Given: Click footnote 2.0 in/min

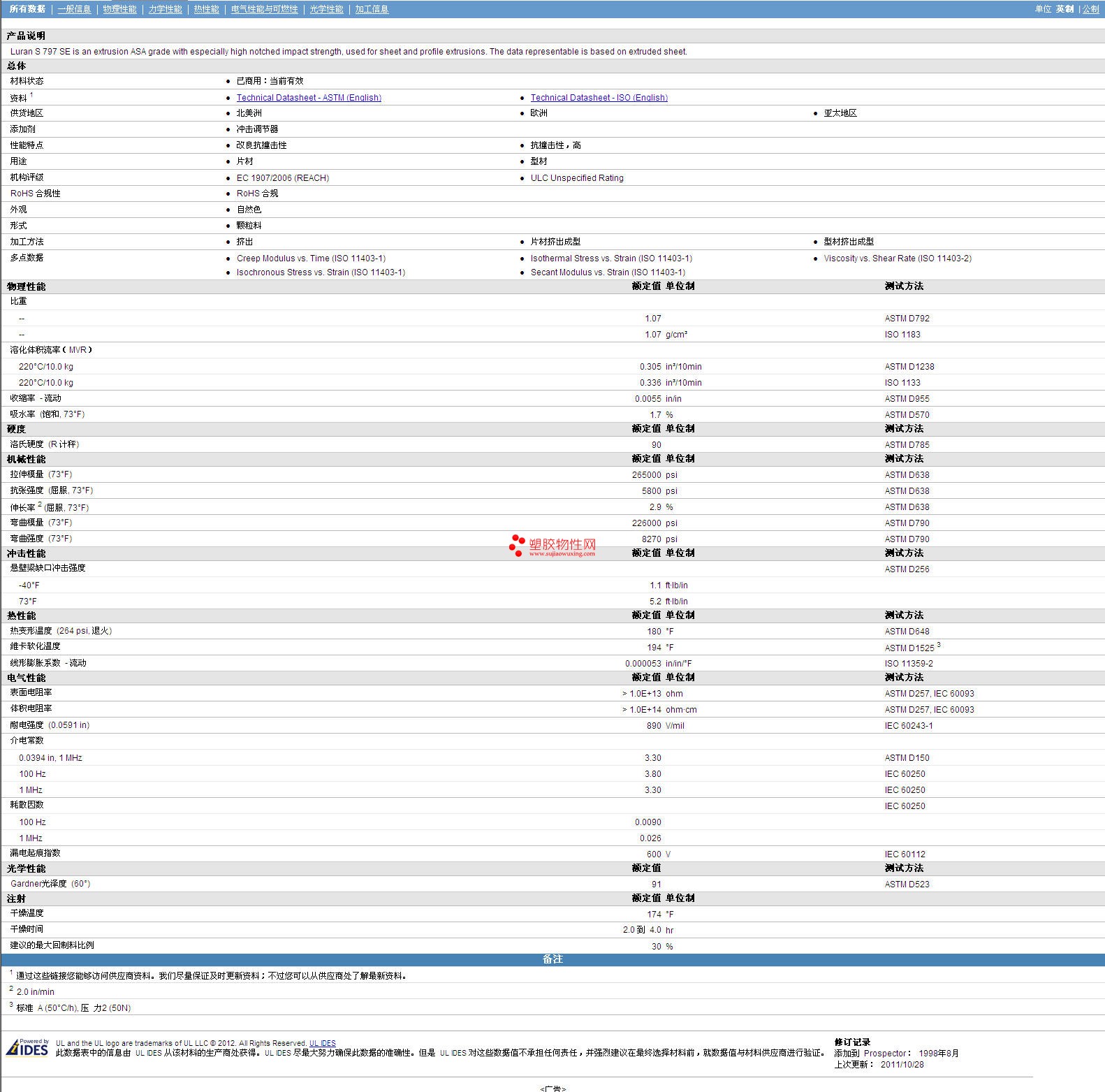Looking at the screenshot, I should point(36,992).
